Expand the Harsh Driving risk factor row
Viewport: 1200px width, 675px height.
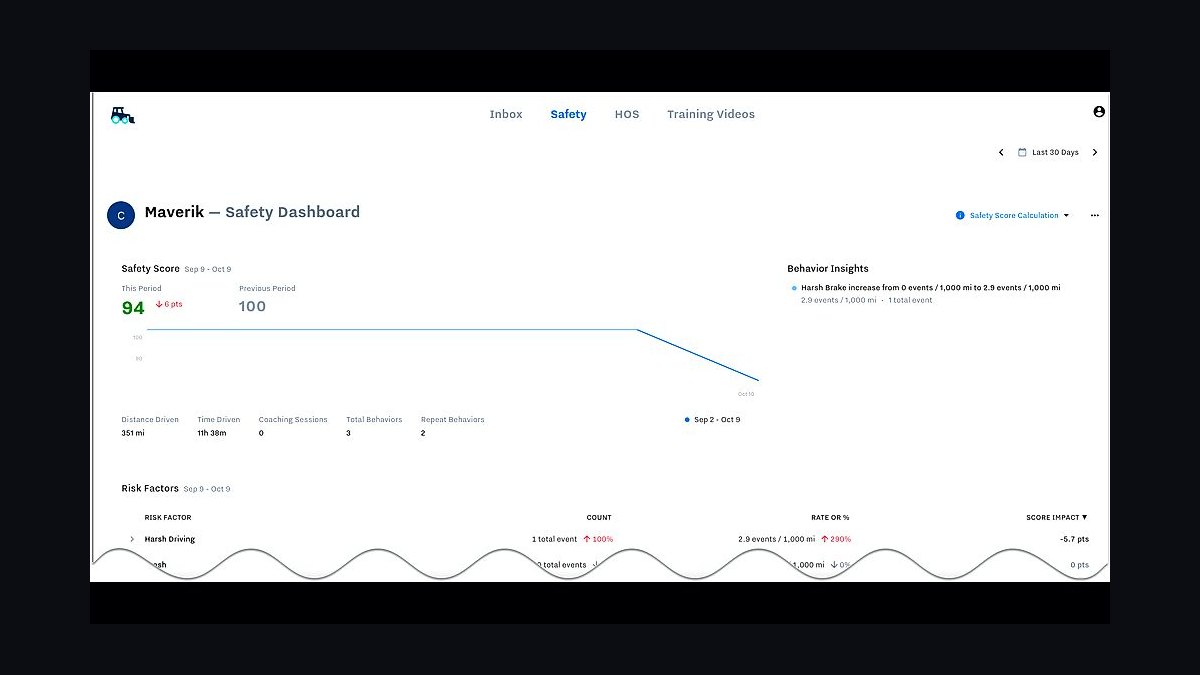(132, 539)
